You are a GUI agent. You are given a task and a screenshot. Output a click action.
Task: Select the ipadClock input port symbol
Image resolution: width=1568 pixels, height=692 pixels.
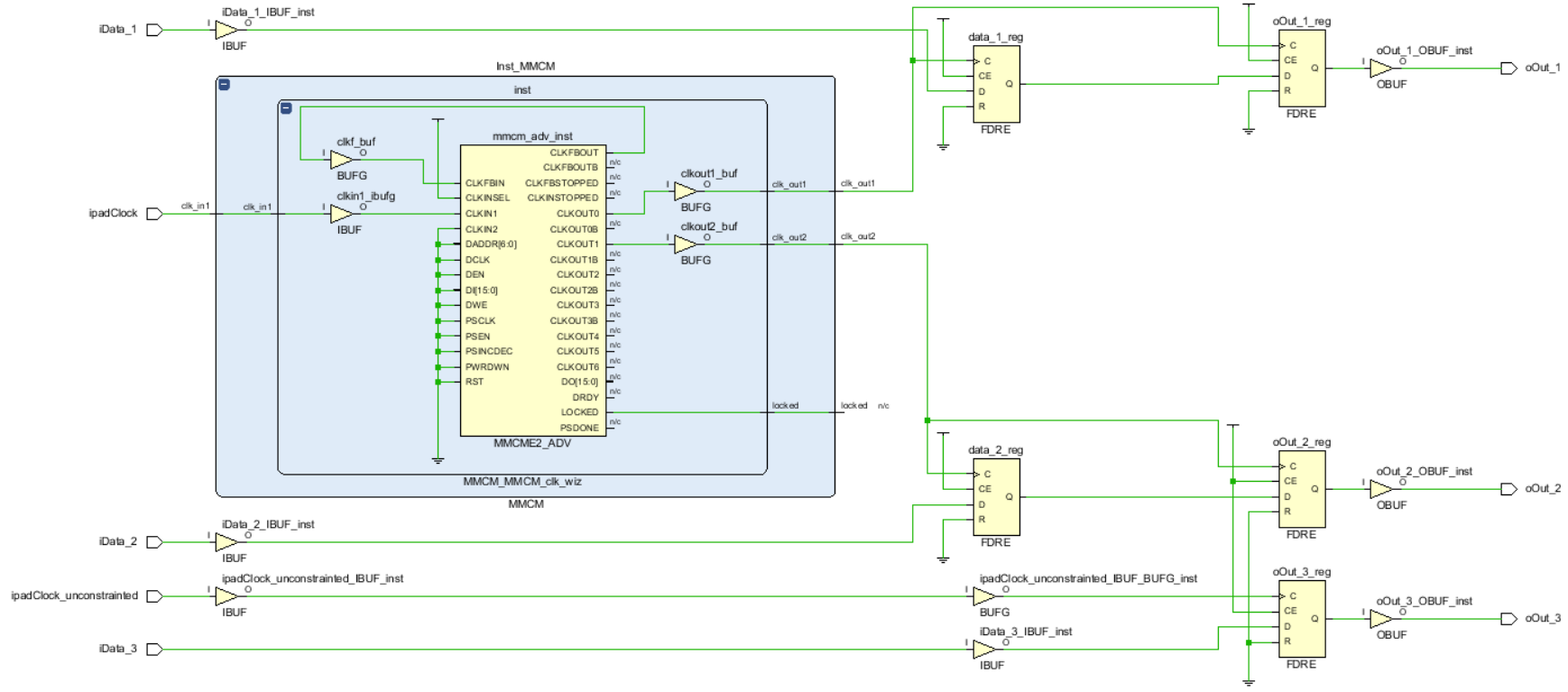(154, 214)
